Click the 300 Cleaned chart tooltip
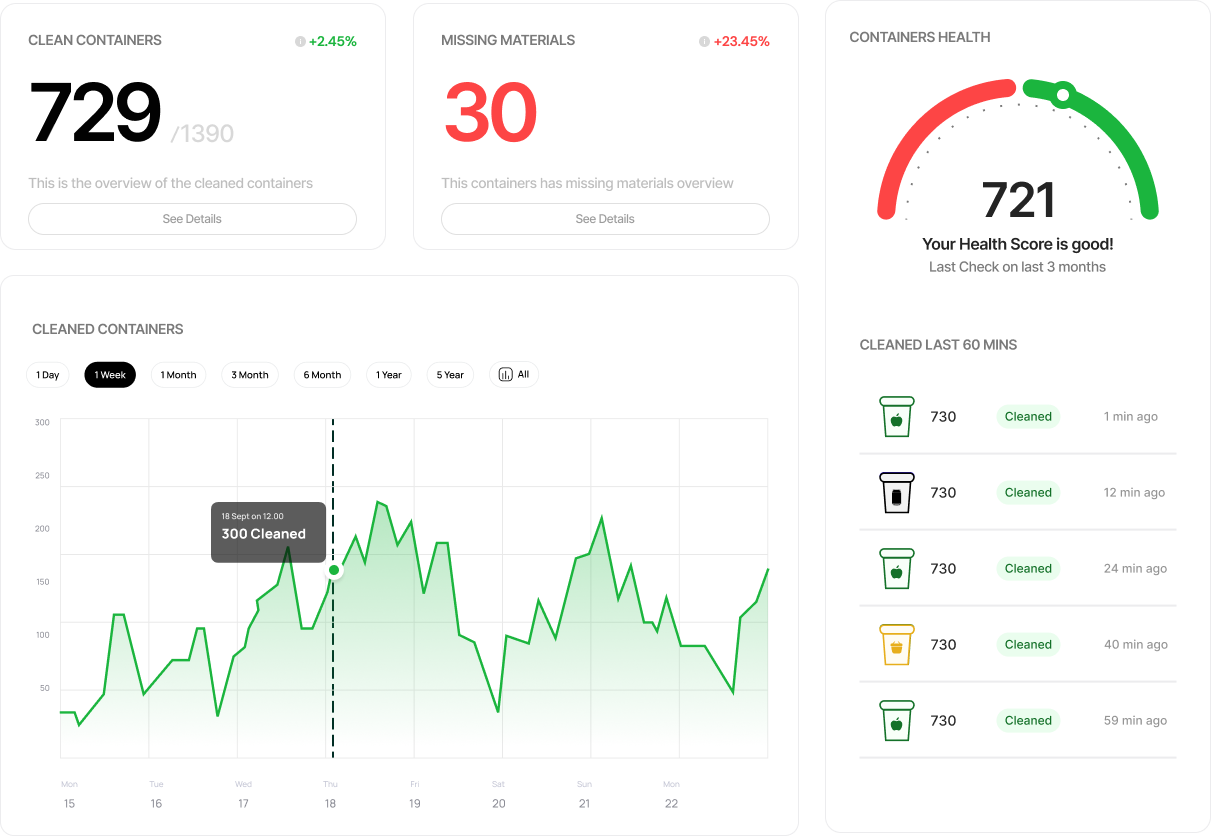The image size is (1211, 836). pos(268,532)
